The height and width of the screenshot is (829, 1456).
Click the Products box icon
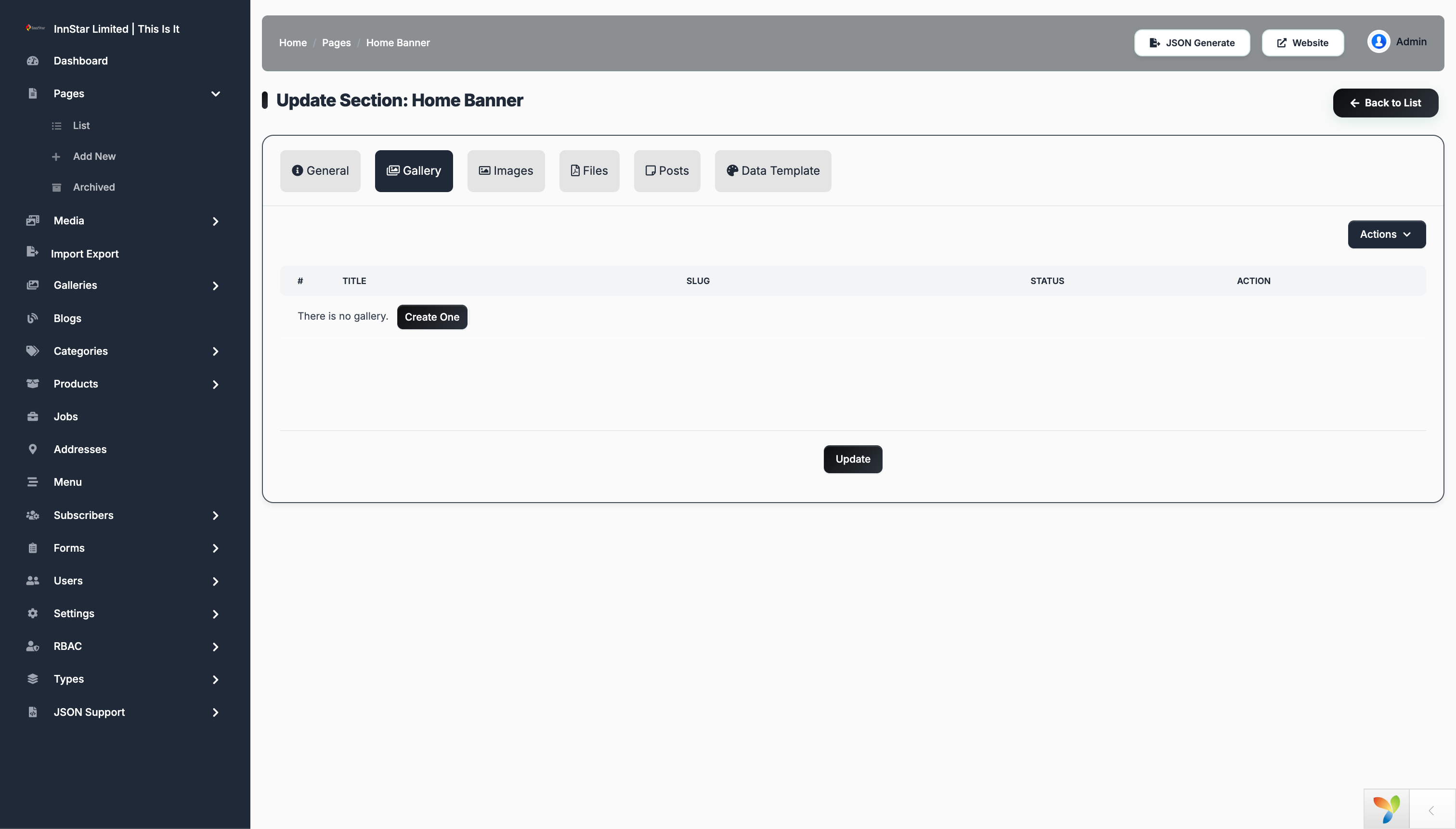tap(32, 384)
